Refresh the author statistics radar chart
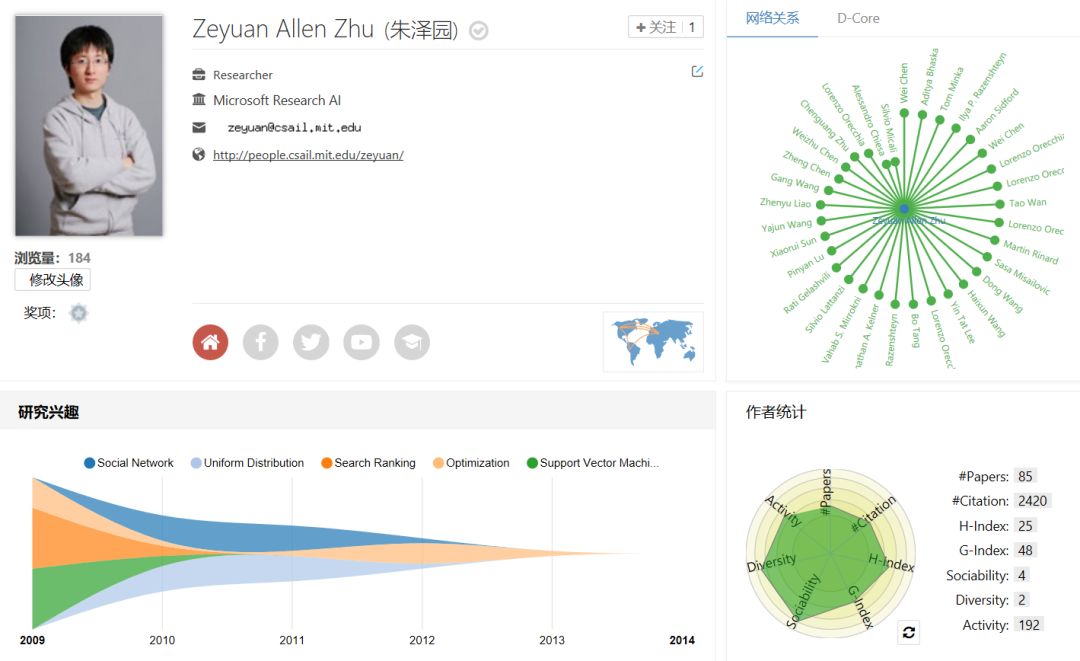This screenshot has width=1080, height=661. coord(908,631)
